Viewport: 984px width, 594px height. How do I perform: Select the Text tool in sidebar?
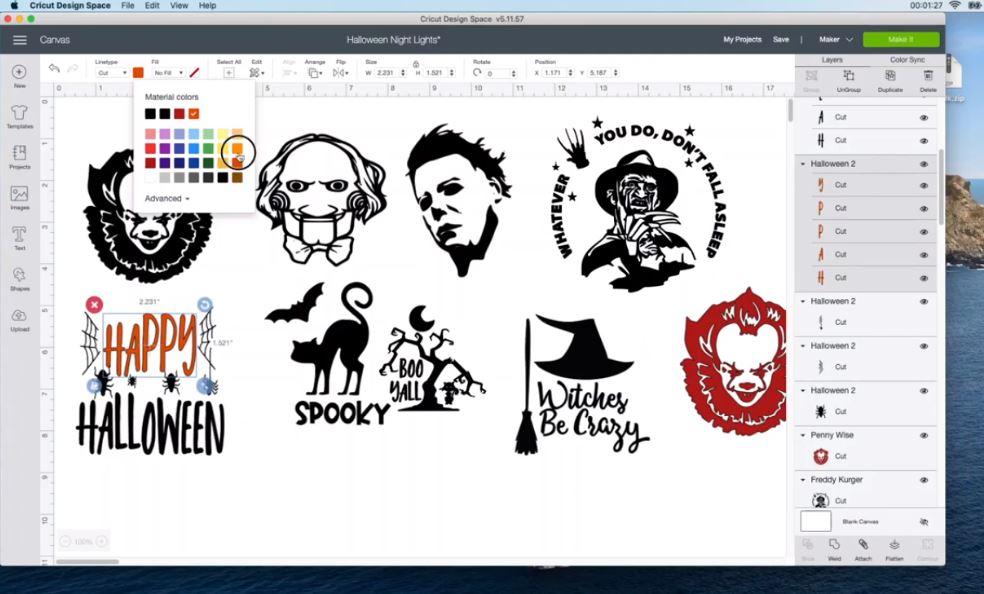click(x=19, y=238)
